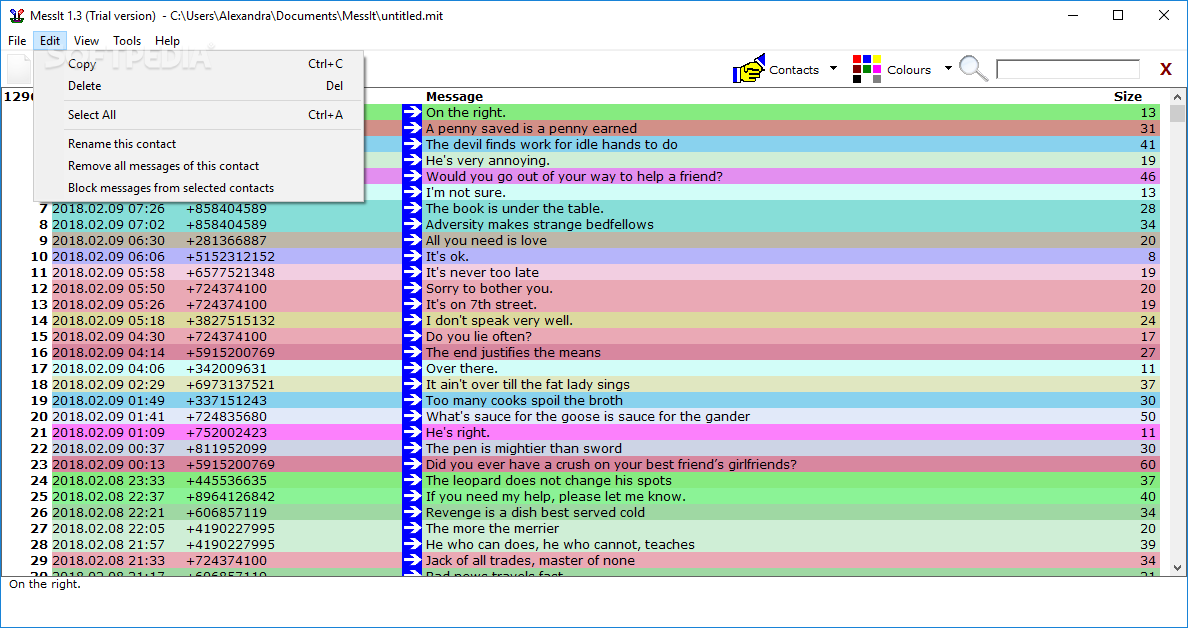Select contact number +281366887

pyautogui.click(x=226, y=240)
